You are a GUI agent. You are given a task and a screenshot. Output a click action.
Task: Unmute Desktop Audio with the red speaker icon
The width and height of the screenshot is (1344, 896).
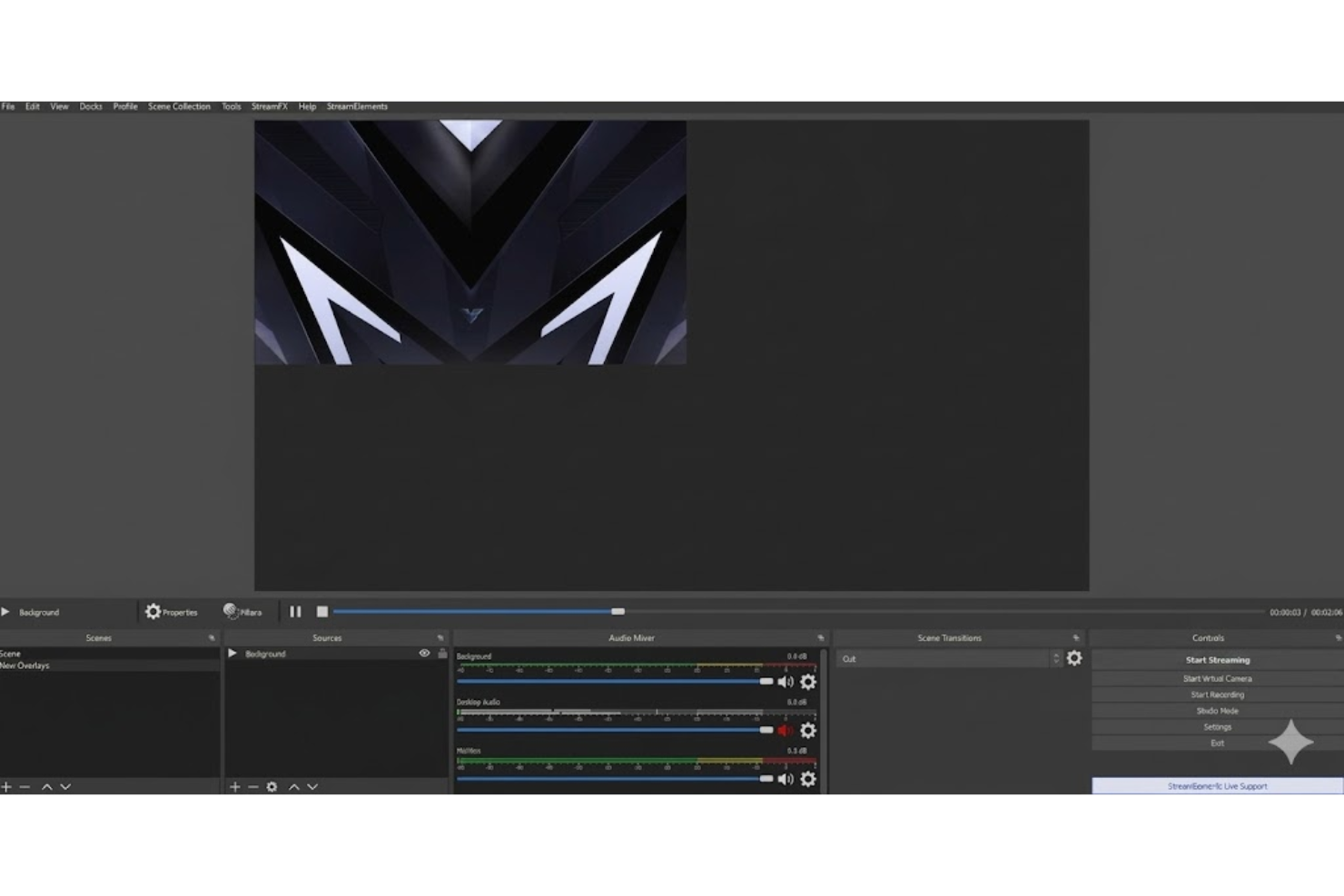(785, 730)
